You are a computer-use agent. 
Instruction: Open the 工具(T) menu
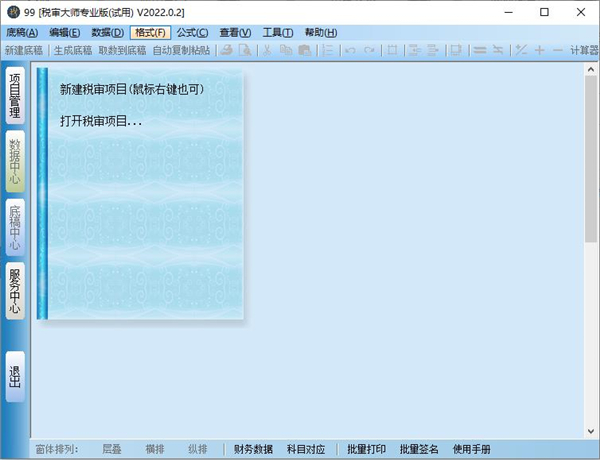pos(278,33)
